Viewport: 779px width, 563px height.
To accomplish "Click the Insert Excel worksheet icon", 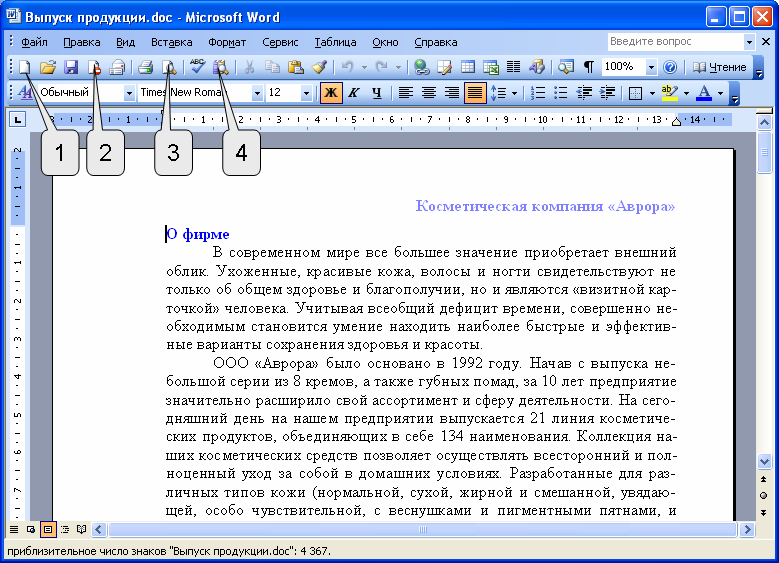I will point(491,67).
